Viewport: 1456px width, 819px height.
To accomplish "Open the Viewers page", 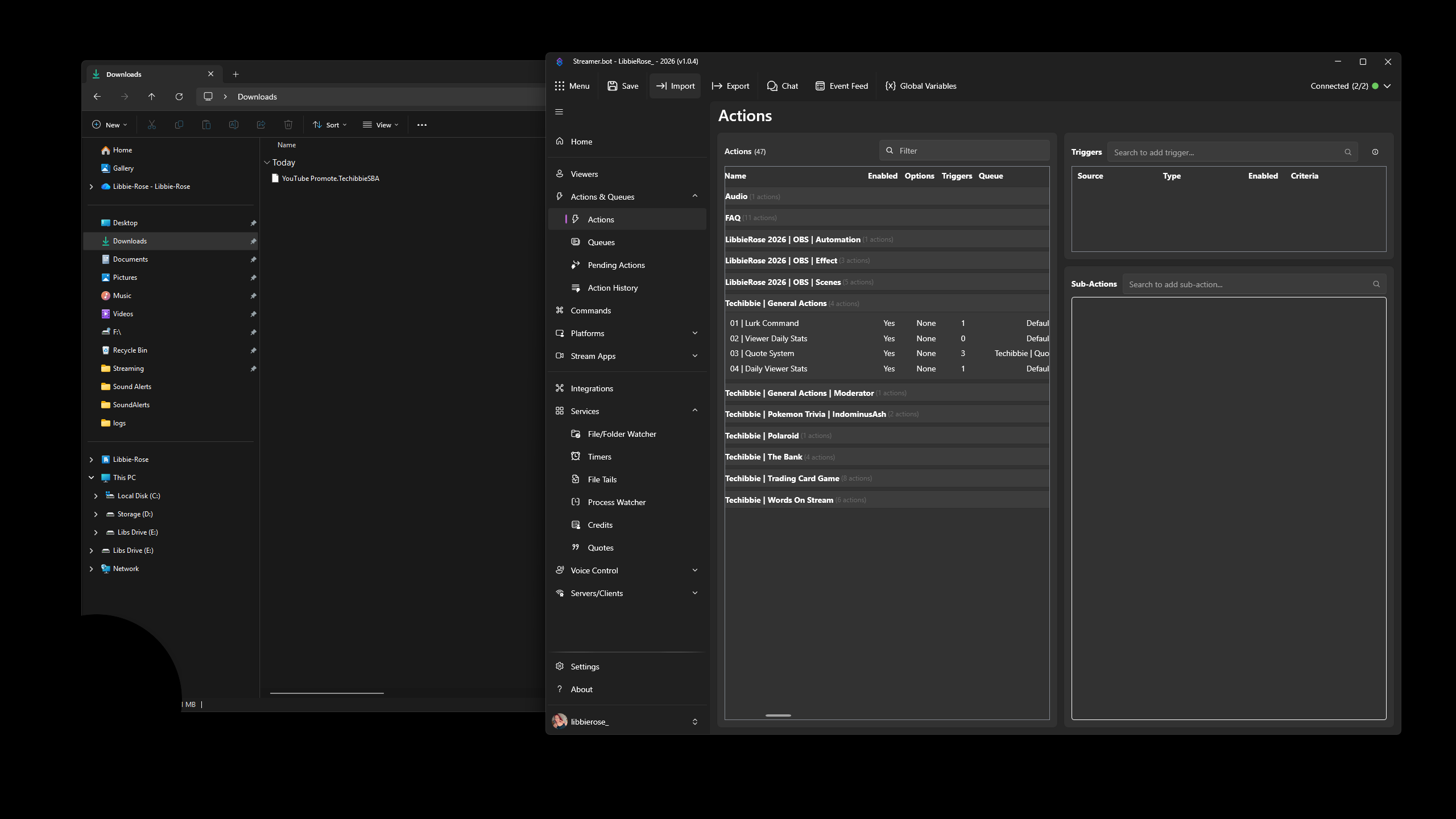I will point(627,174).
